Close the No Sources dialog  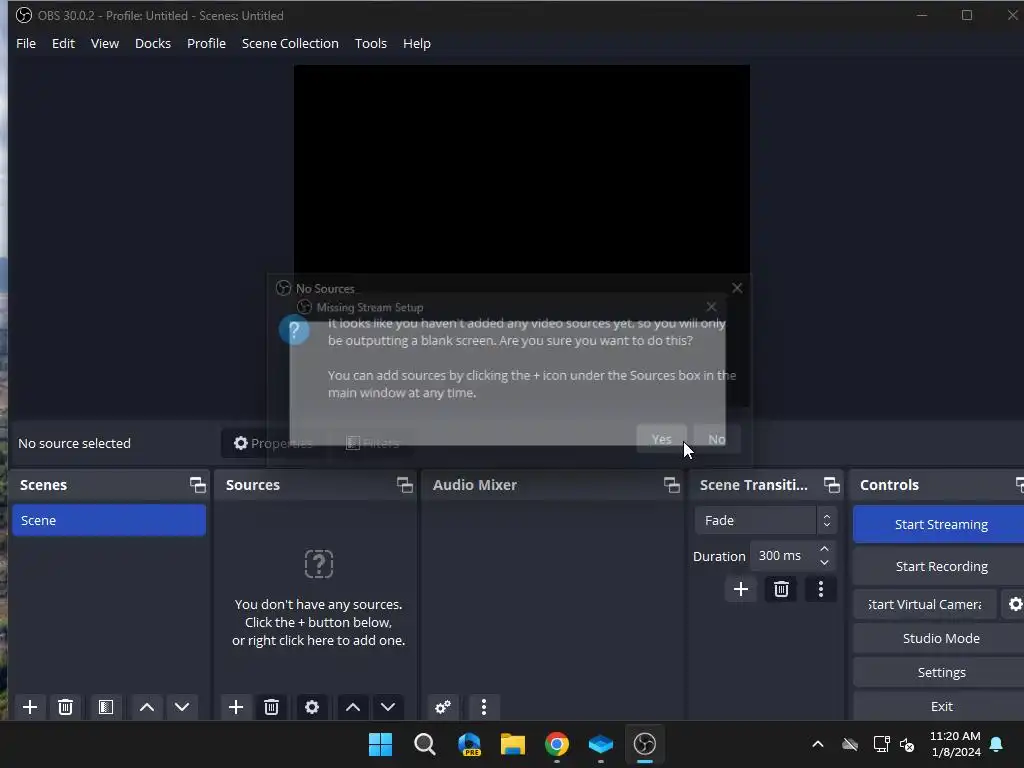(737, 288)
